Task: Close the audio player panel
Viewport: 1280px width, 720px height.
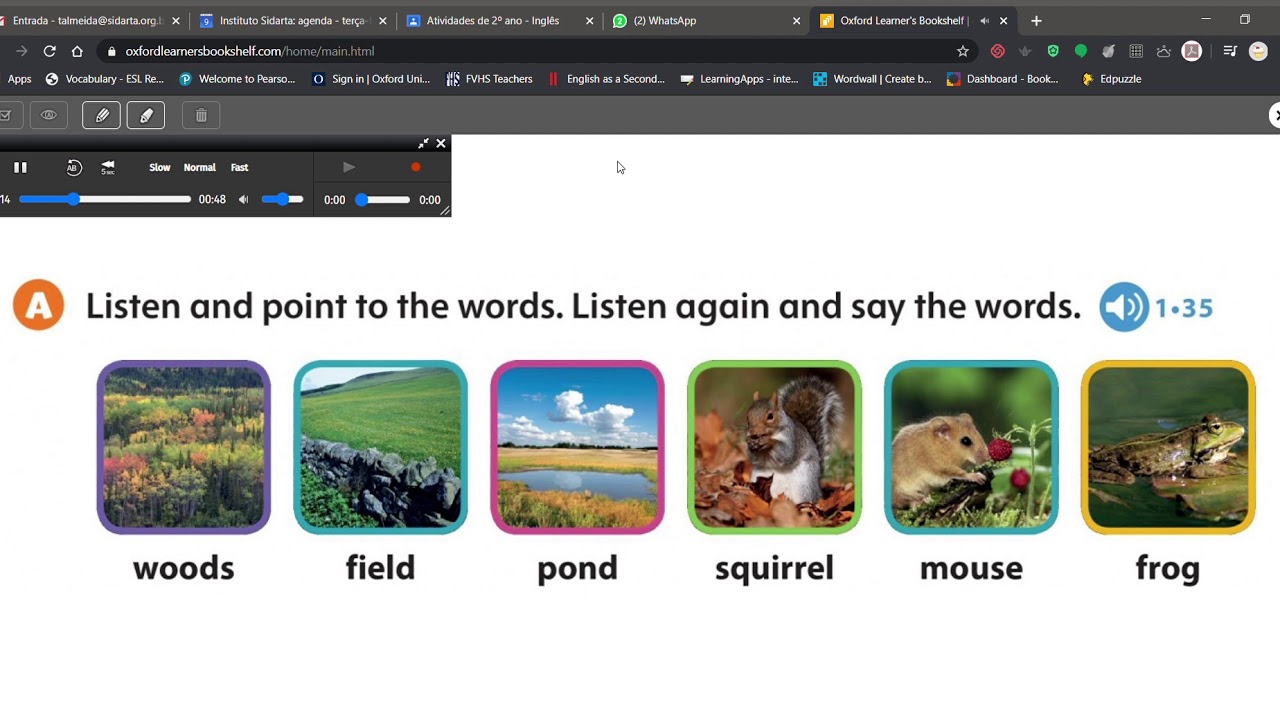Action: 441,143
